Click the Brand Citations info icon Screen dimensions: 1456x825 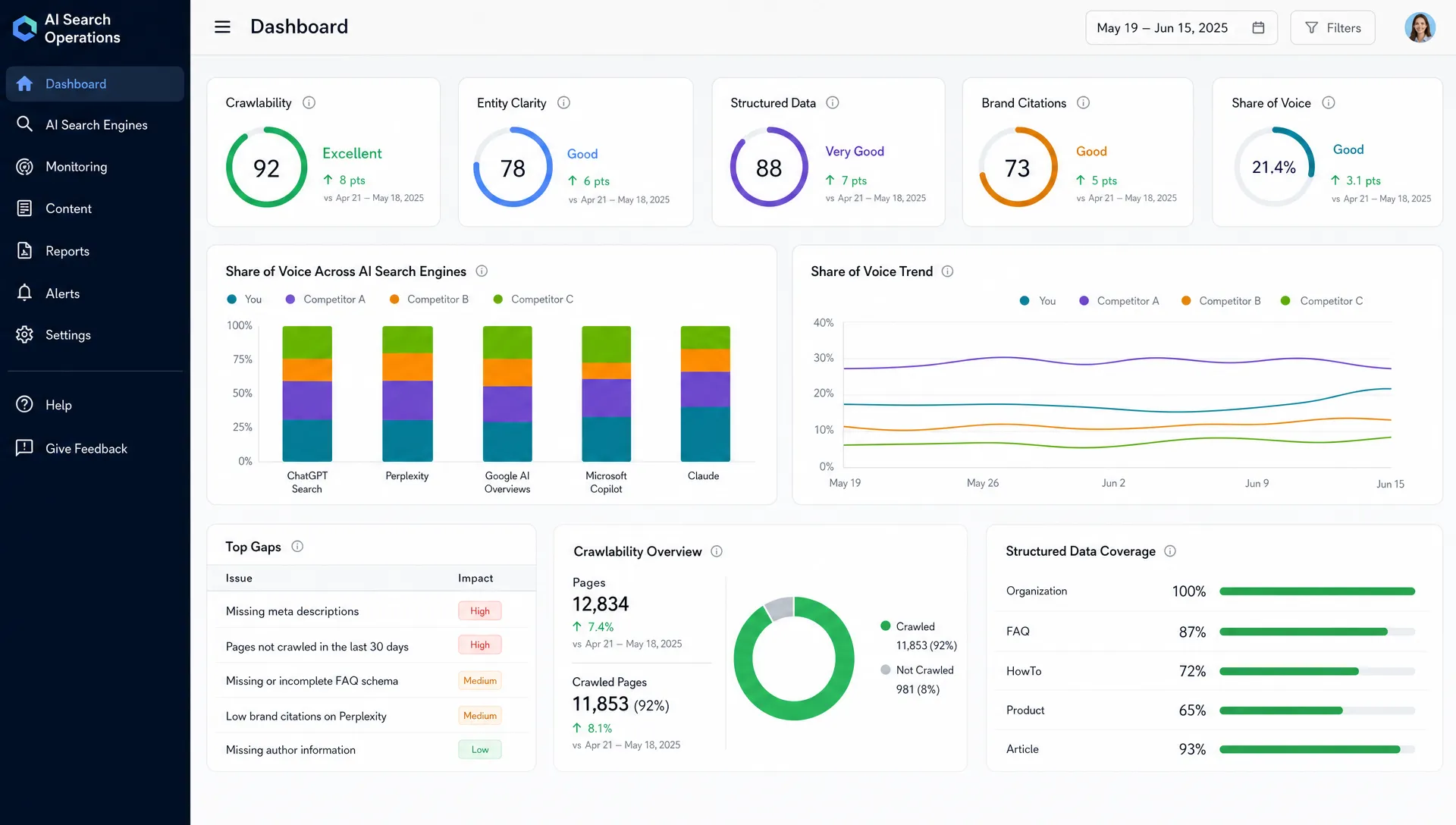[1084, 102]
